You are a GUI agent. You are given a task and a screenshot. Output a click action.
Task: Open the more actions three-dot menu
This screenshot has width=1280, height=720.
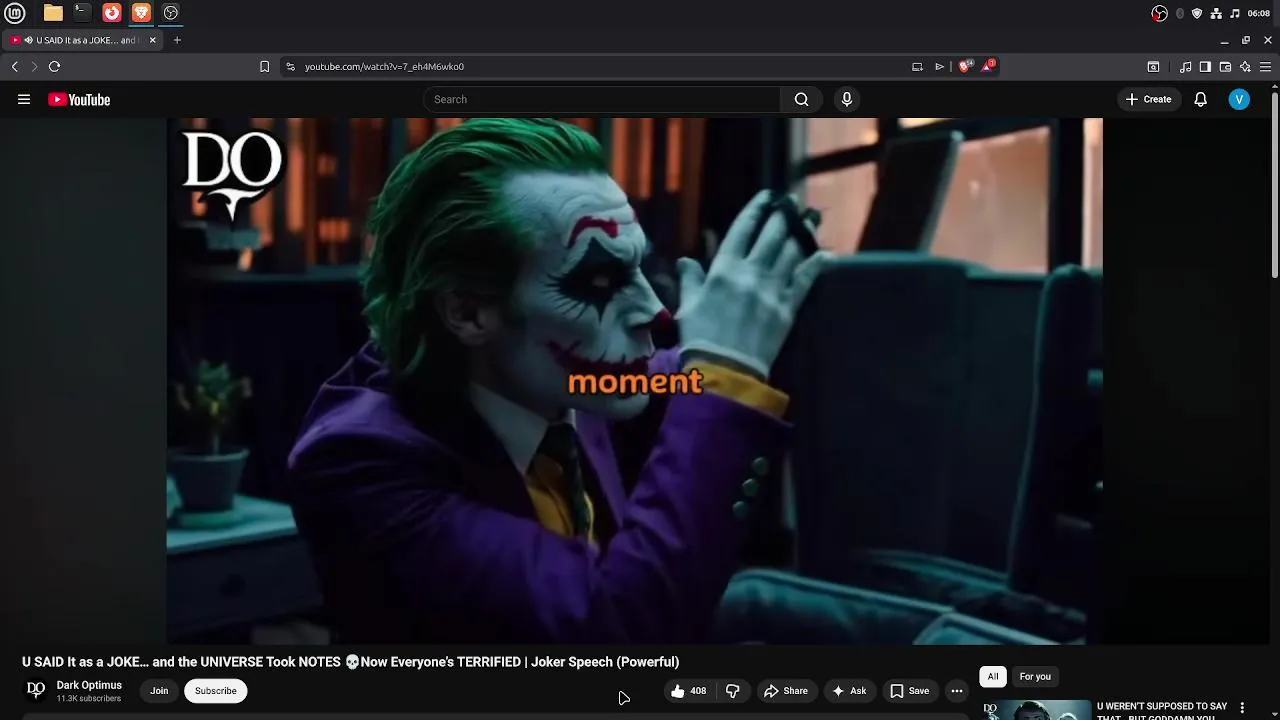957,691
